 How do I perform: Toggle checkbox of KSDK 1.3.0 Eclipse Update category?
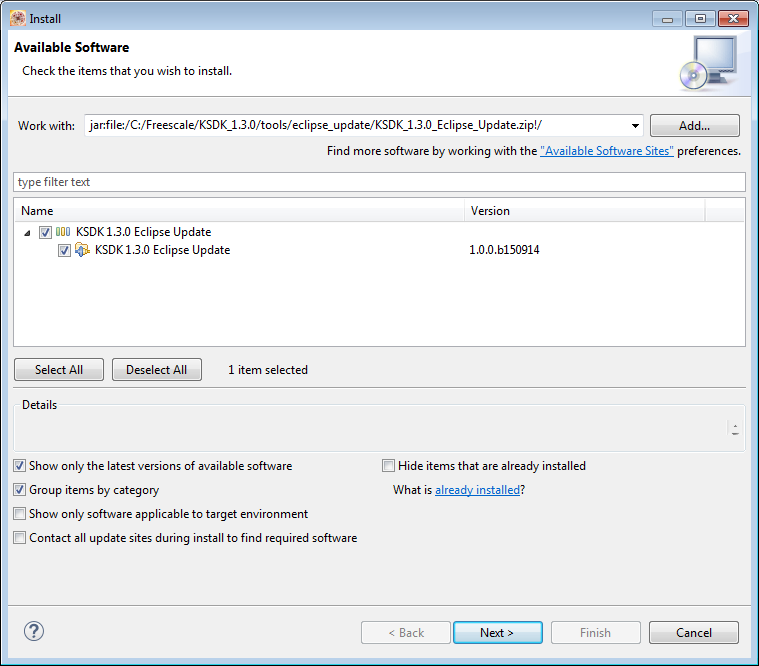(45, 232)
